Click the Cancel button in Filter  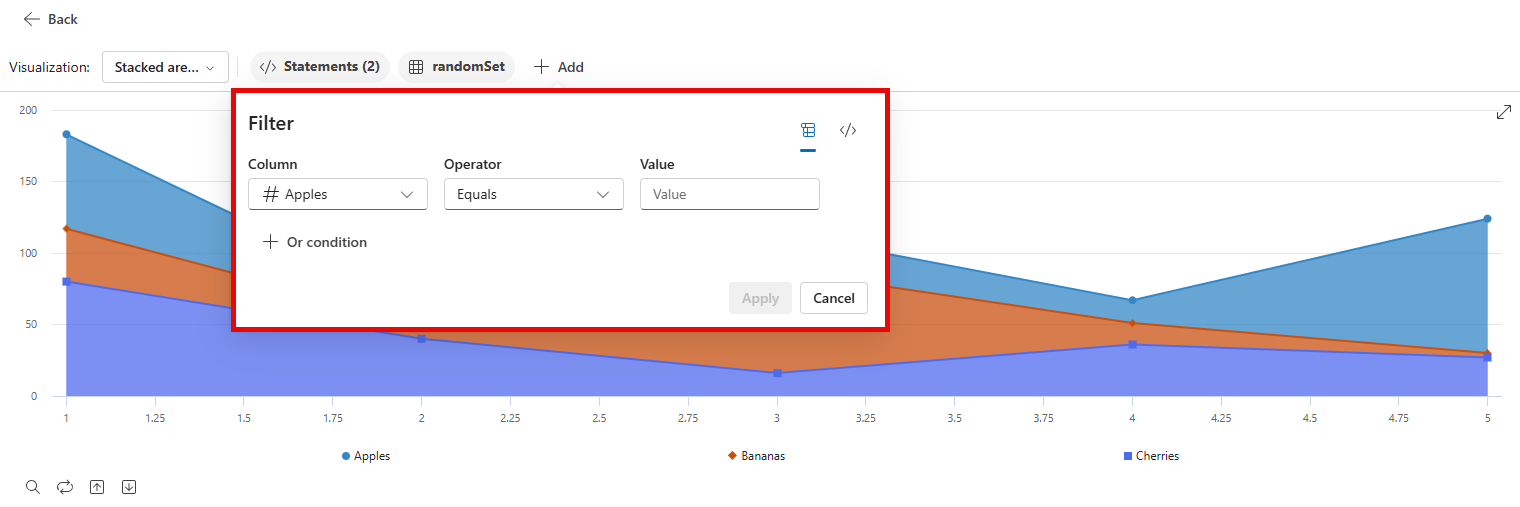tap(833, 298)
